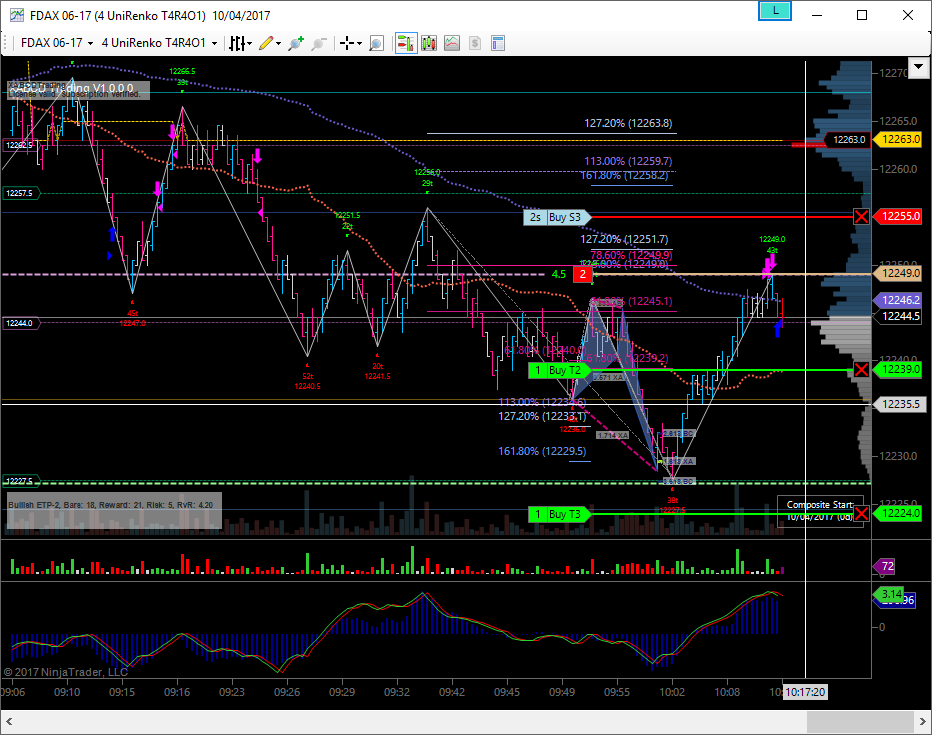The image size is (932, 735).
Task: Select the crosshair cursor tool
Action: 347,43
